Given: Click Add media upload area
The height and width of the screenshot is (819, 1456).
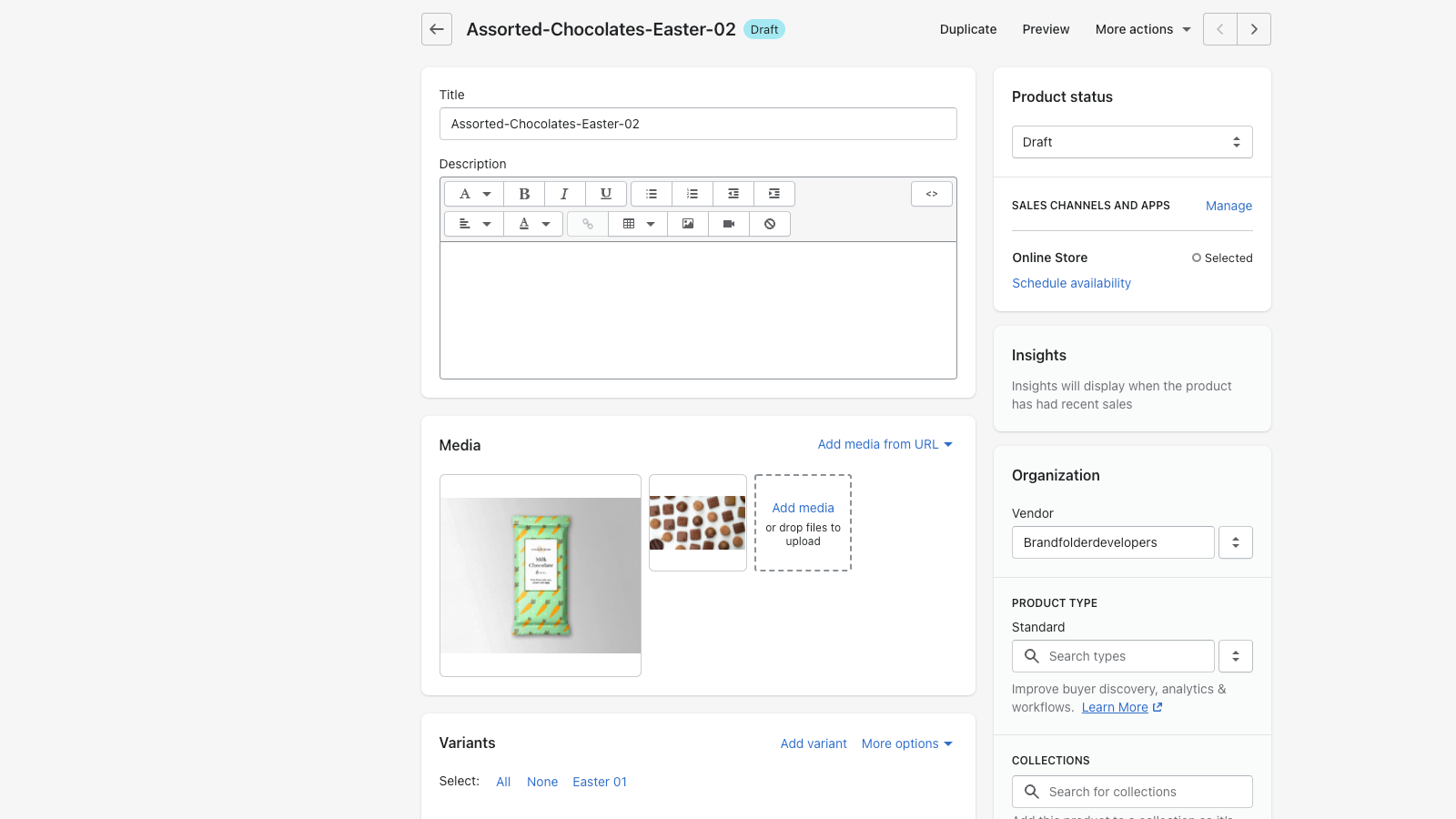Looking at the screenshot, I should point(803,522).
